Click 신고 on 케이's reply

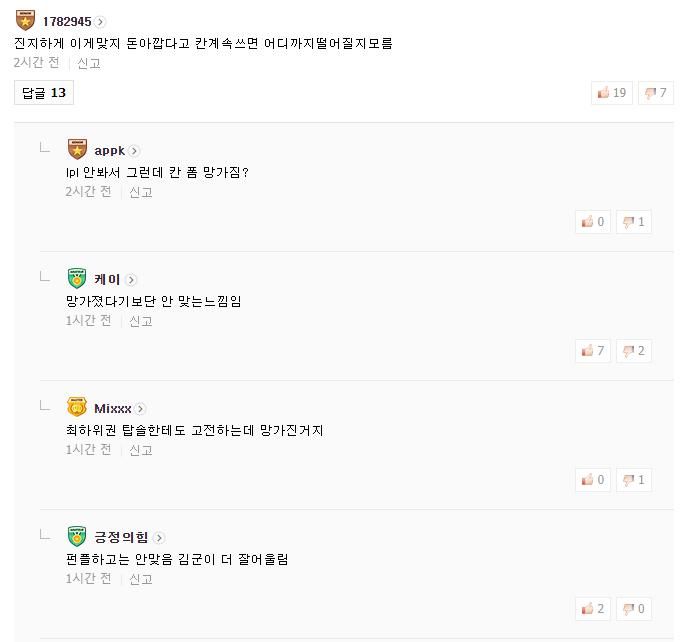pos(141,321)
